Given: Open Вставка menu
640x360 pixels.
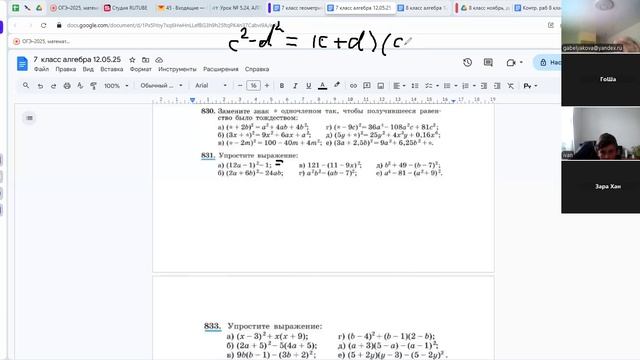Looking at the screenshot, I should click(111, 69).
